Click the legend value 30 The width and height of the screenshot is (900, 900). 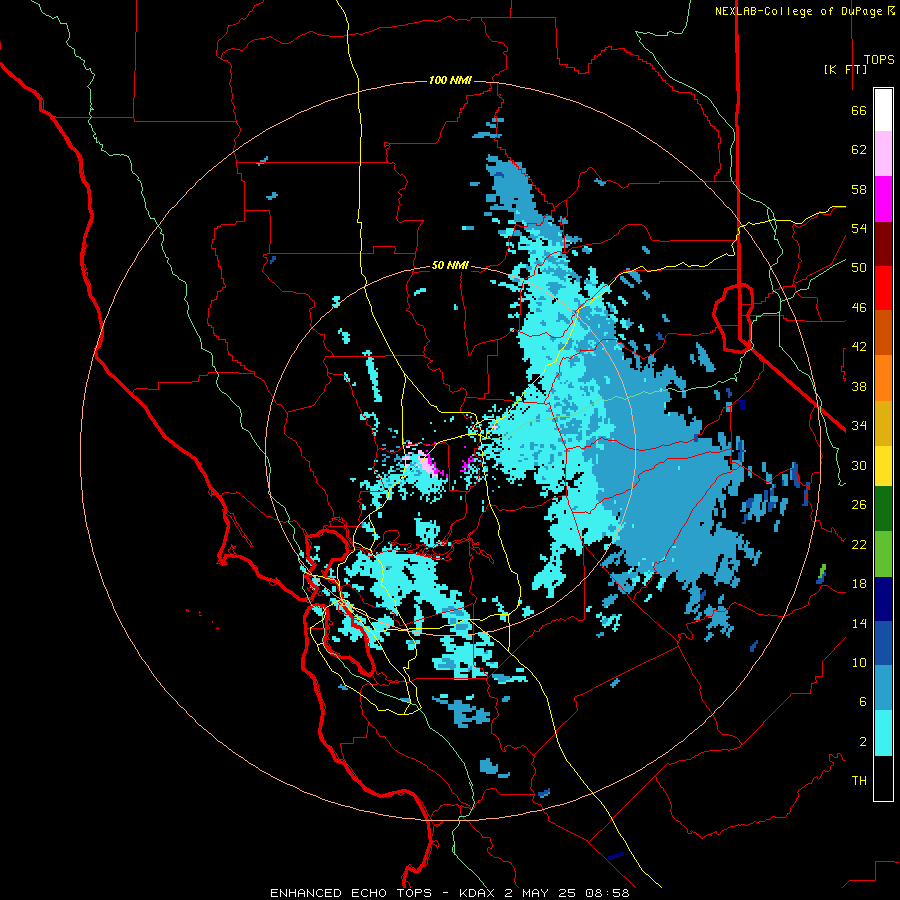[859, 465]
